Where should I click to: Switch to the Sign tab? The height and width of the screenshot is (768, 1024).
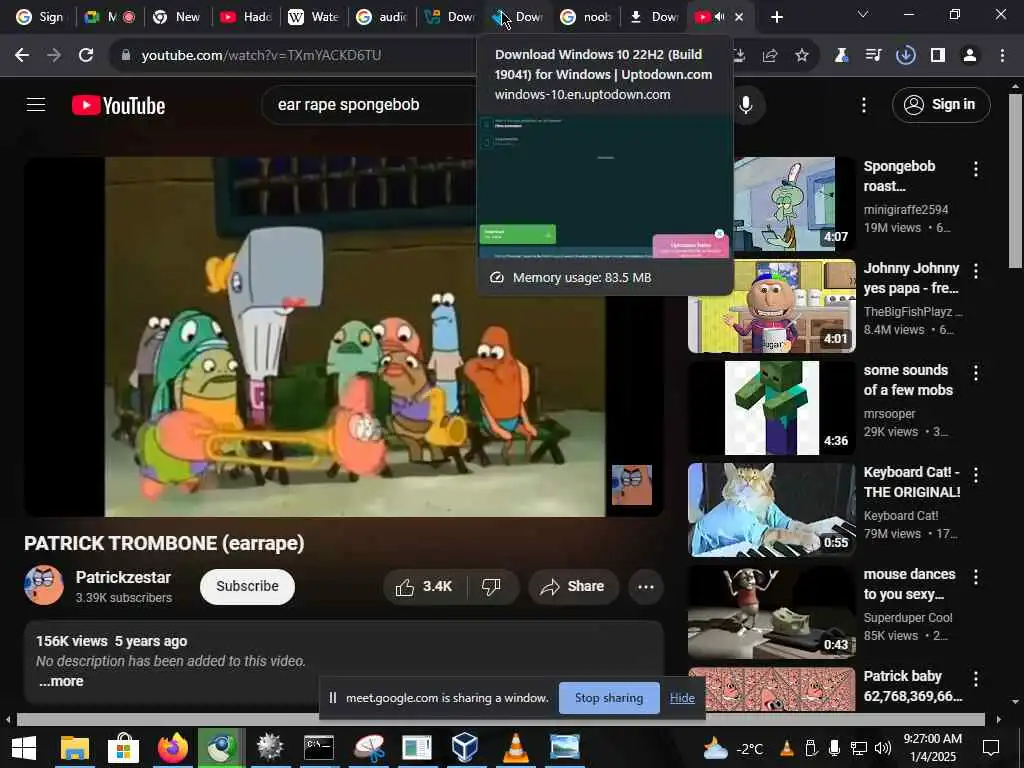pos(40,17)
